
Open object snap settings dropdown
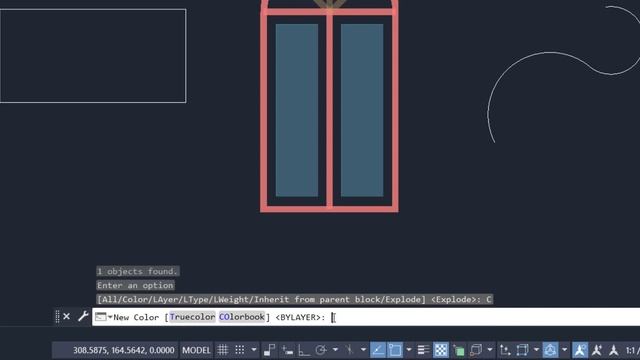click(x=409, y=350)
